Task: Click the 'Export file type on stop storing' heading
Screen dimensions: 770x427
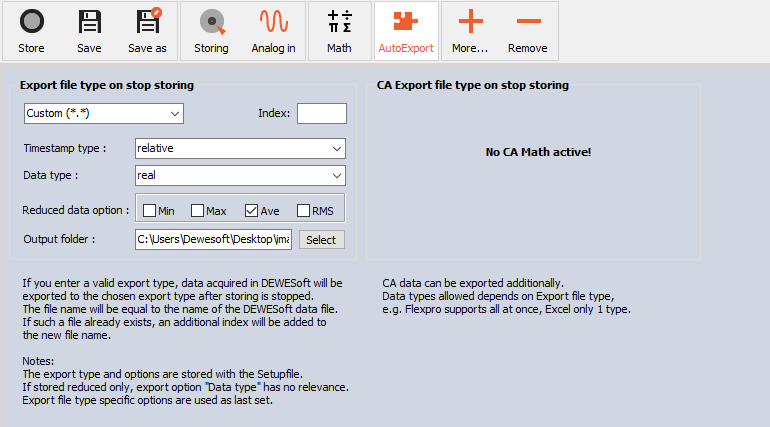Action: pos(107,85)
